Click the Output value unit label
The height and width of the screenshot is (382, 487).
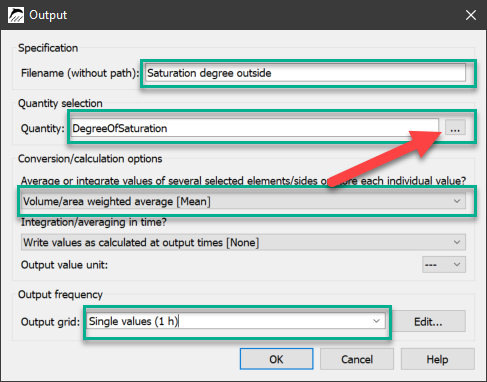[64, 265]
